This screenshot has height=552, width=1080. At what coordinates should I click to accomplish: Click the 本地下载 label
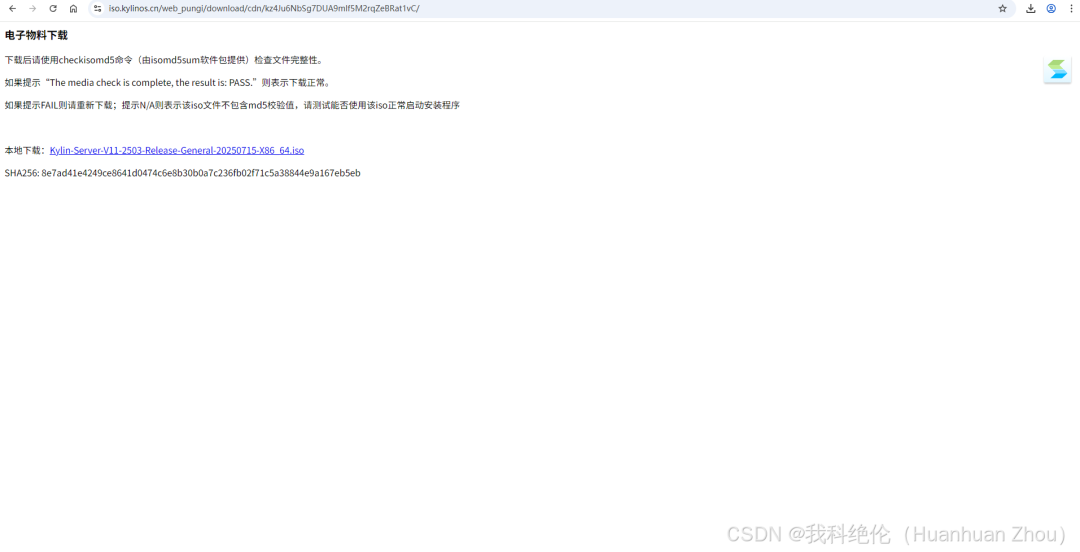tap(25, 150)
